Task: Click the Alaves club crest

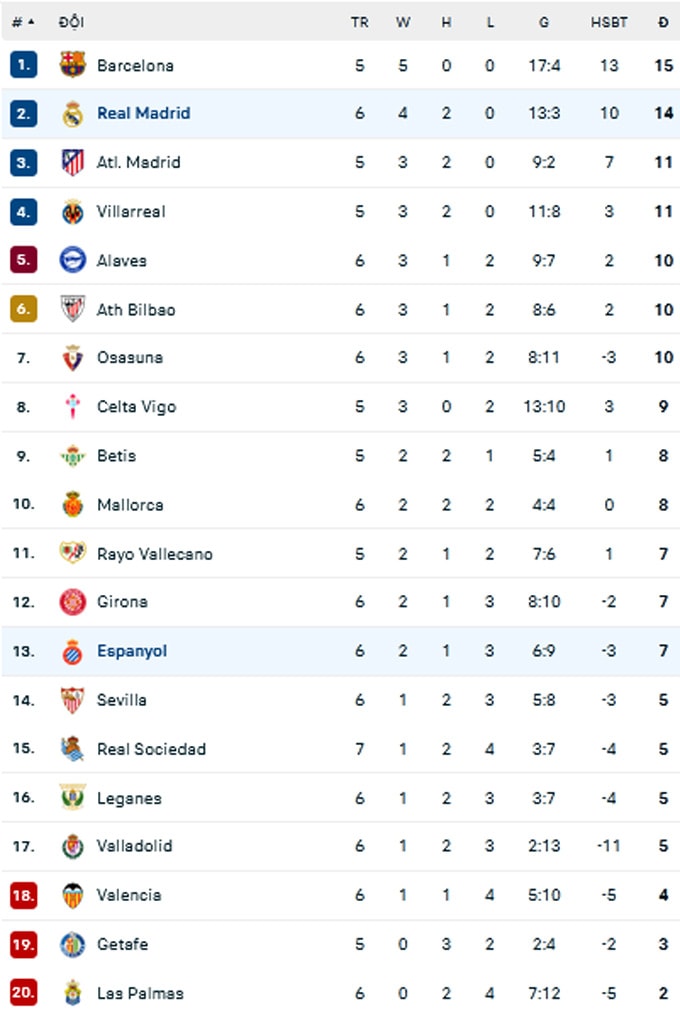Action: click(73, 260)
